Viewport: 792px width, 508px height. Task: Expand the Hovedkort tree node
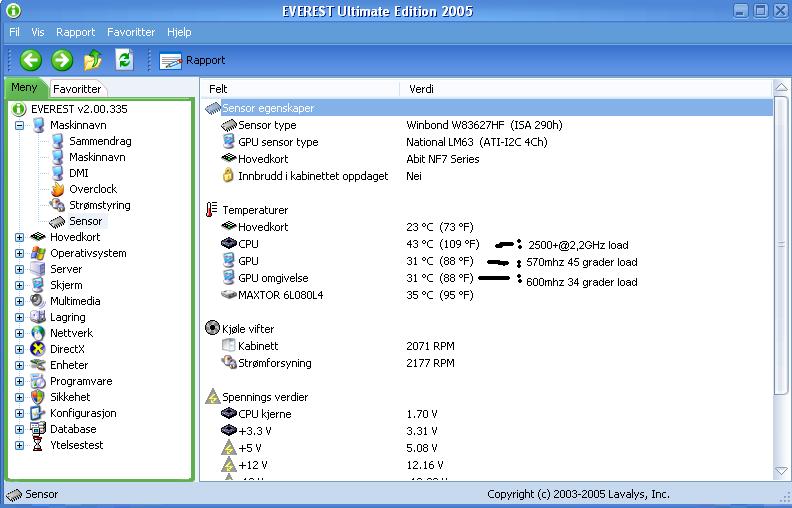19,237
